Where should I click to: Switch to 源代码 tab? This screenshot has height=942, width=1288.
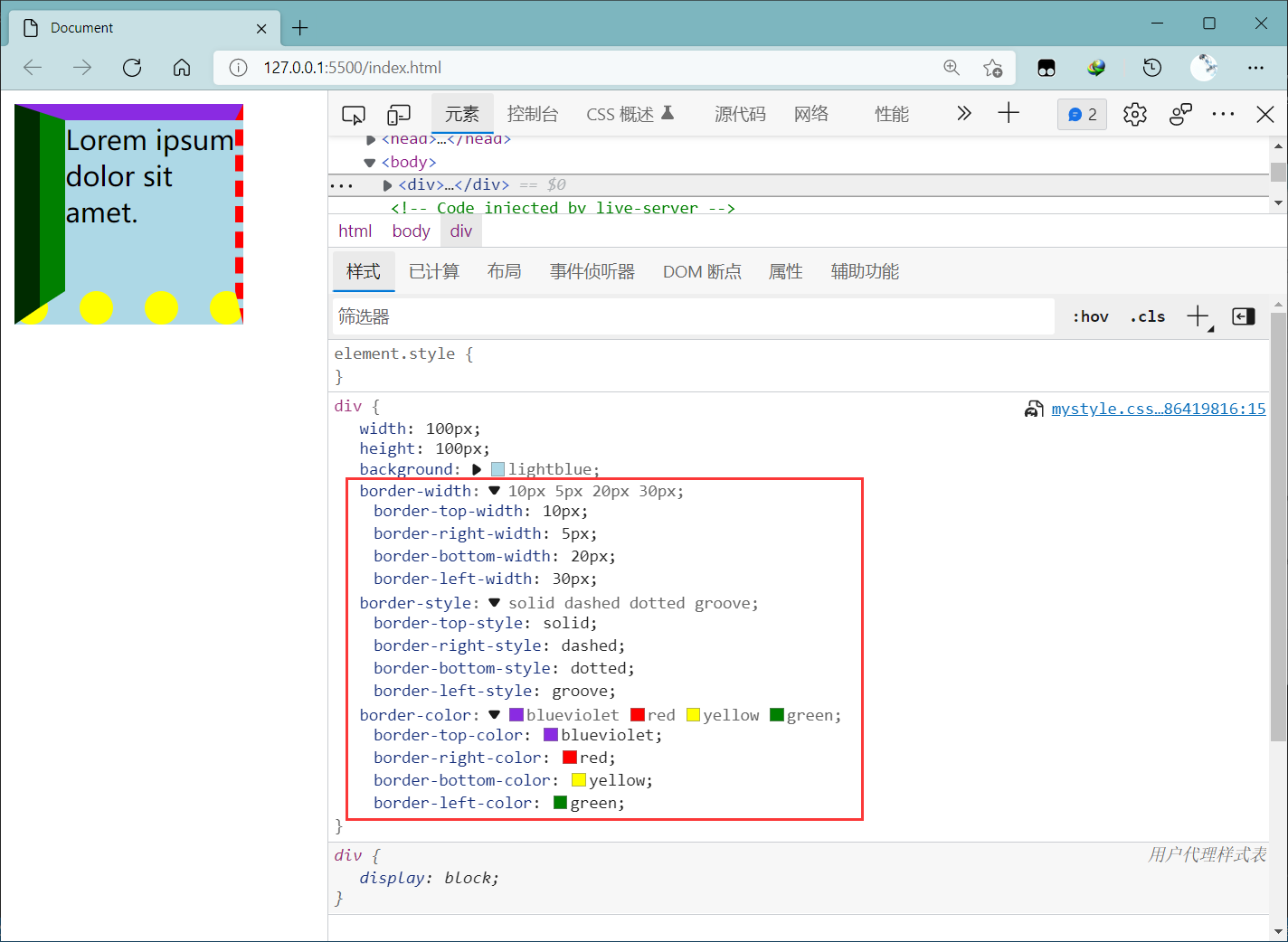coord(740,114)
